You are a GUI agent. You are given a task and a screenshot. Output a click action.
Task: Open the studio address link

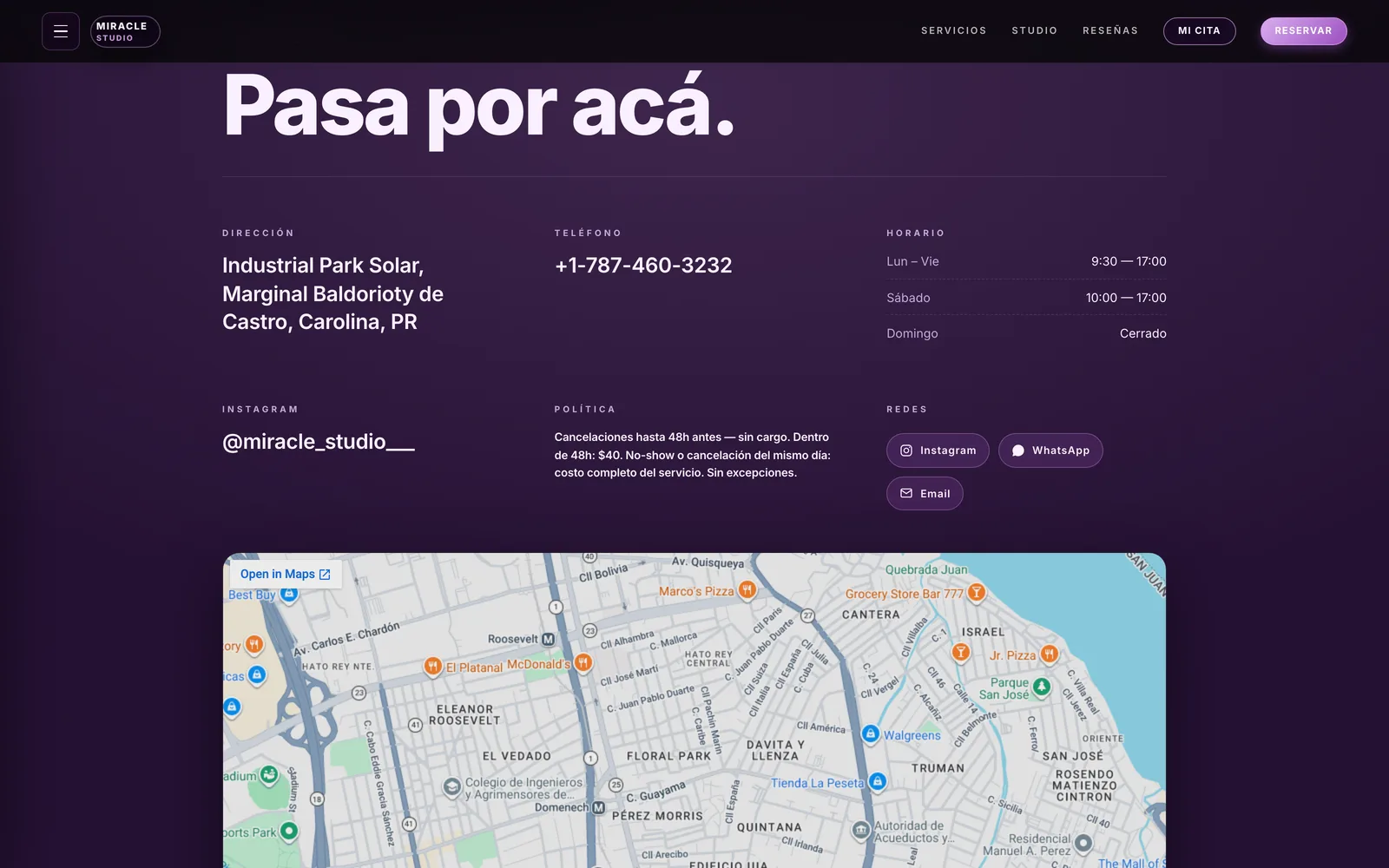332,293
